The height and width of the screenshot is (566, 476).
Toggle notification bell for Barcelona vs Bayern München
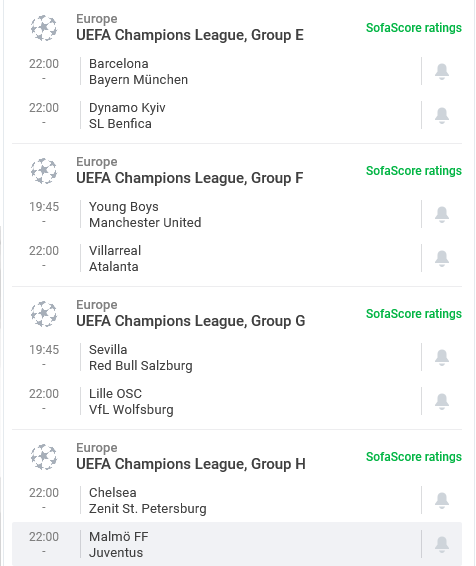coord(442,71)
